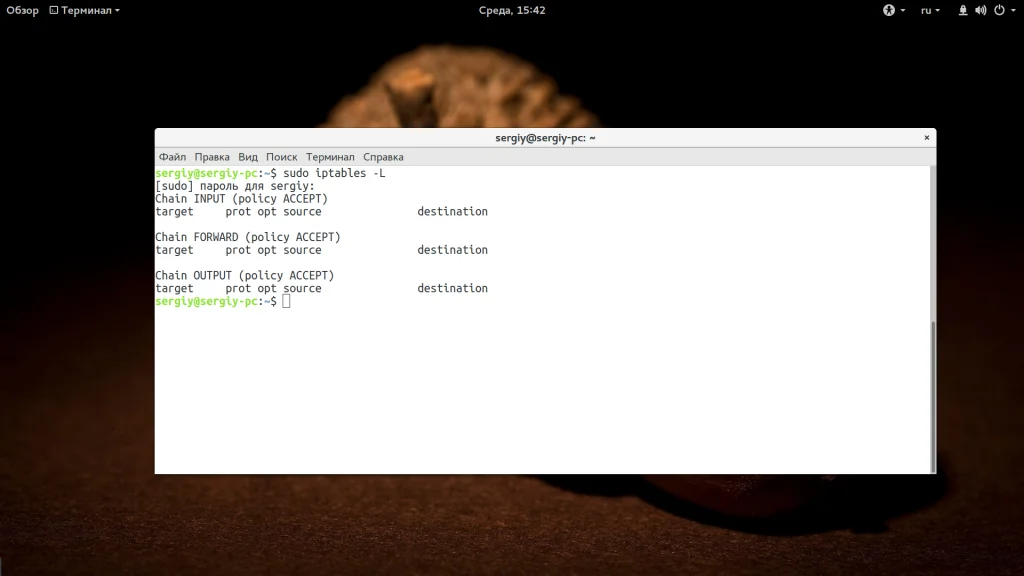The height and width of the screenshot is (576, 1024).
Task: Click the notification bell icon
Action: 963,10
